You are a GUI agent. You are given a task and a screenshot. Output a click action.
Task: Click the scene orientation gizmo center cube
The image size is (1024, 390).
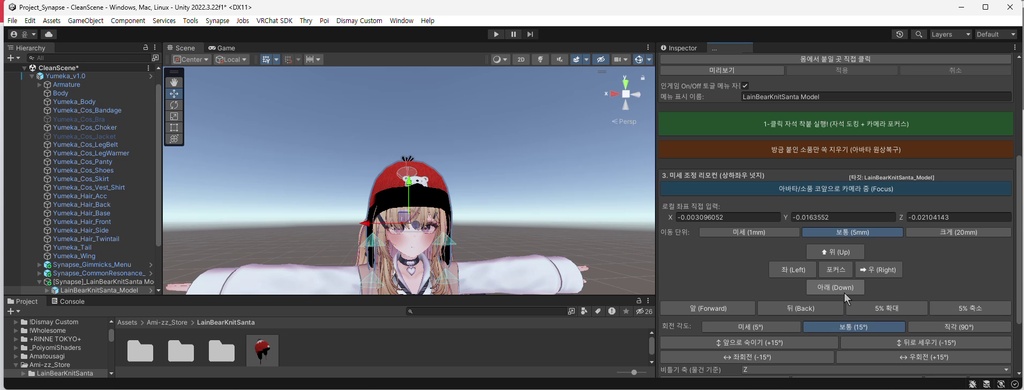[x=626, y=94]
